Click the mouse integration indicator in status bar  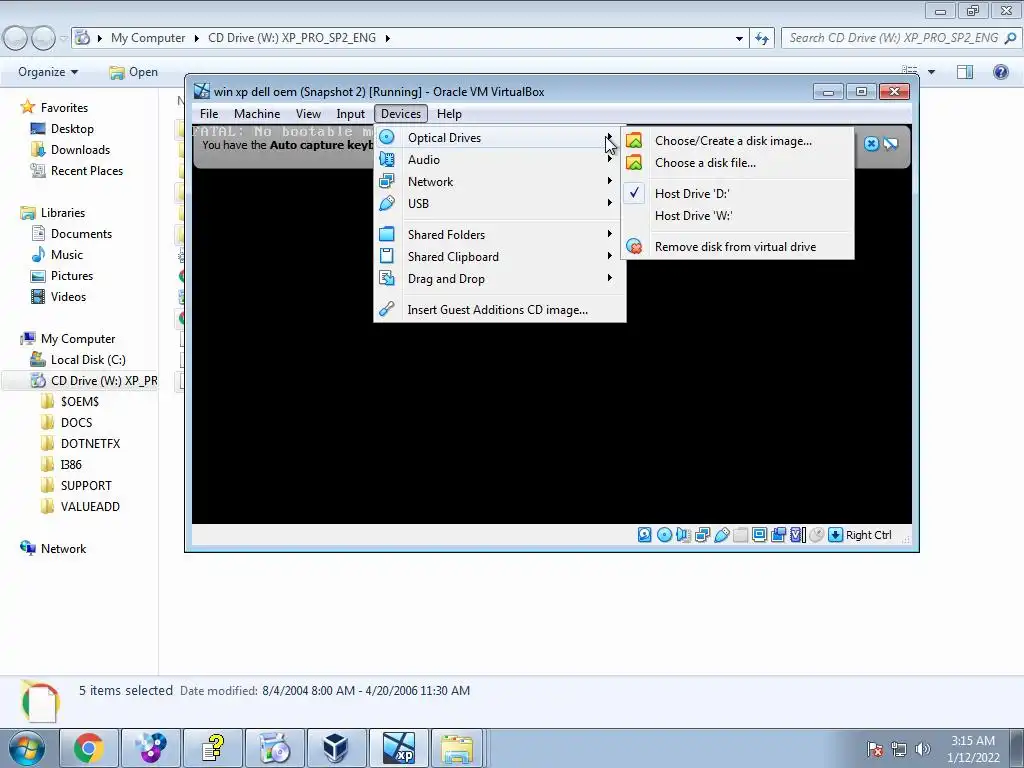coord(816,535)
